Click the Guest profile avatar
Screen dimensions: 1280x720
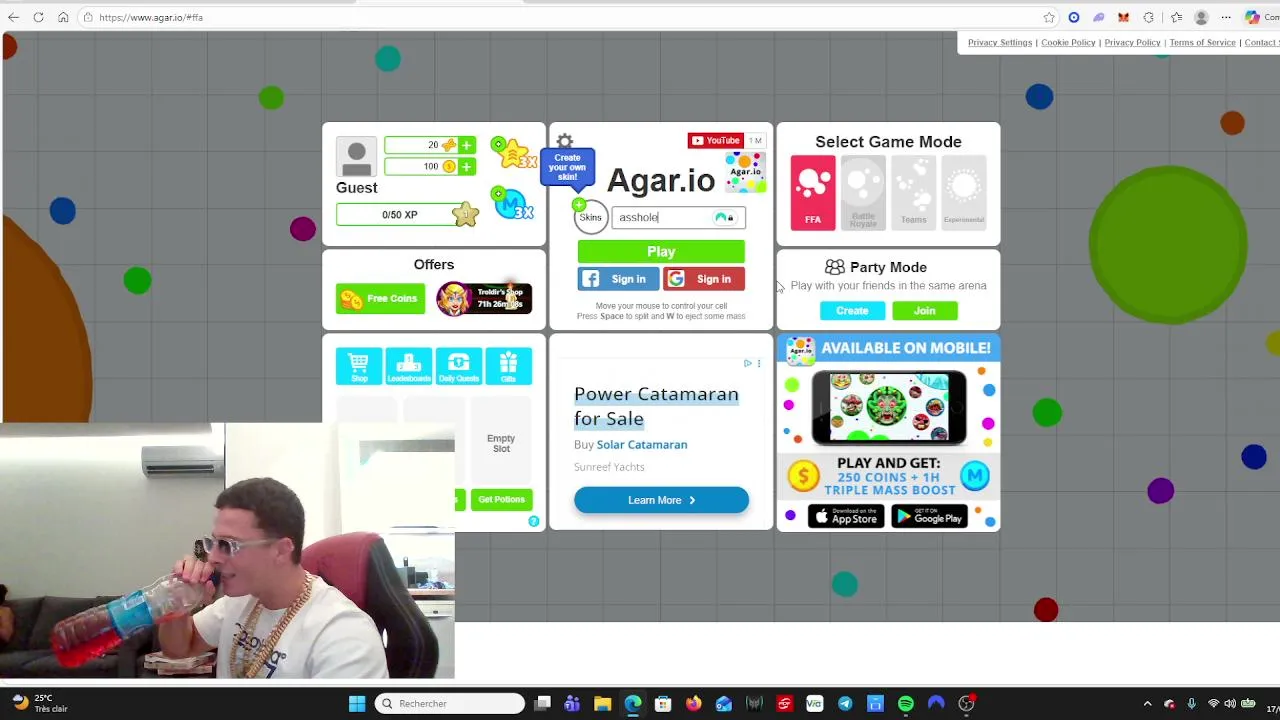[356, 158]
